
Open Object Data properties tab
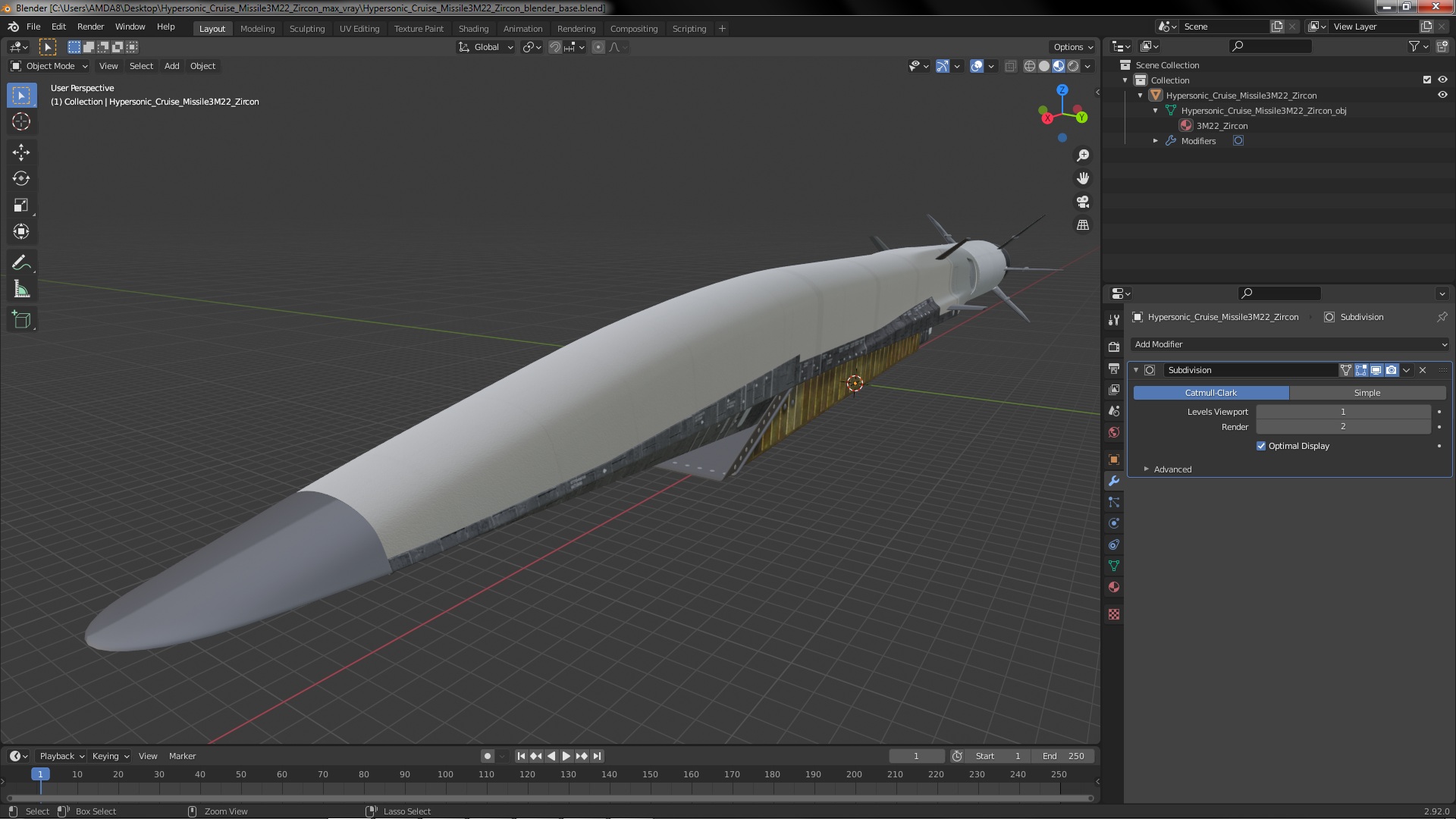pos(1113,566)
